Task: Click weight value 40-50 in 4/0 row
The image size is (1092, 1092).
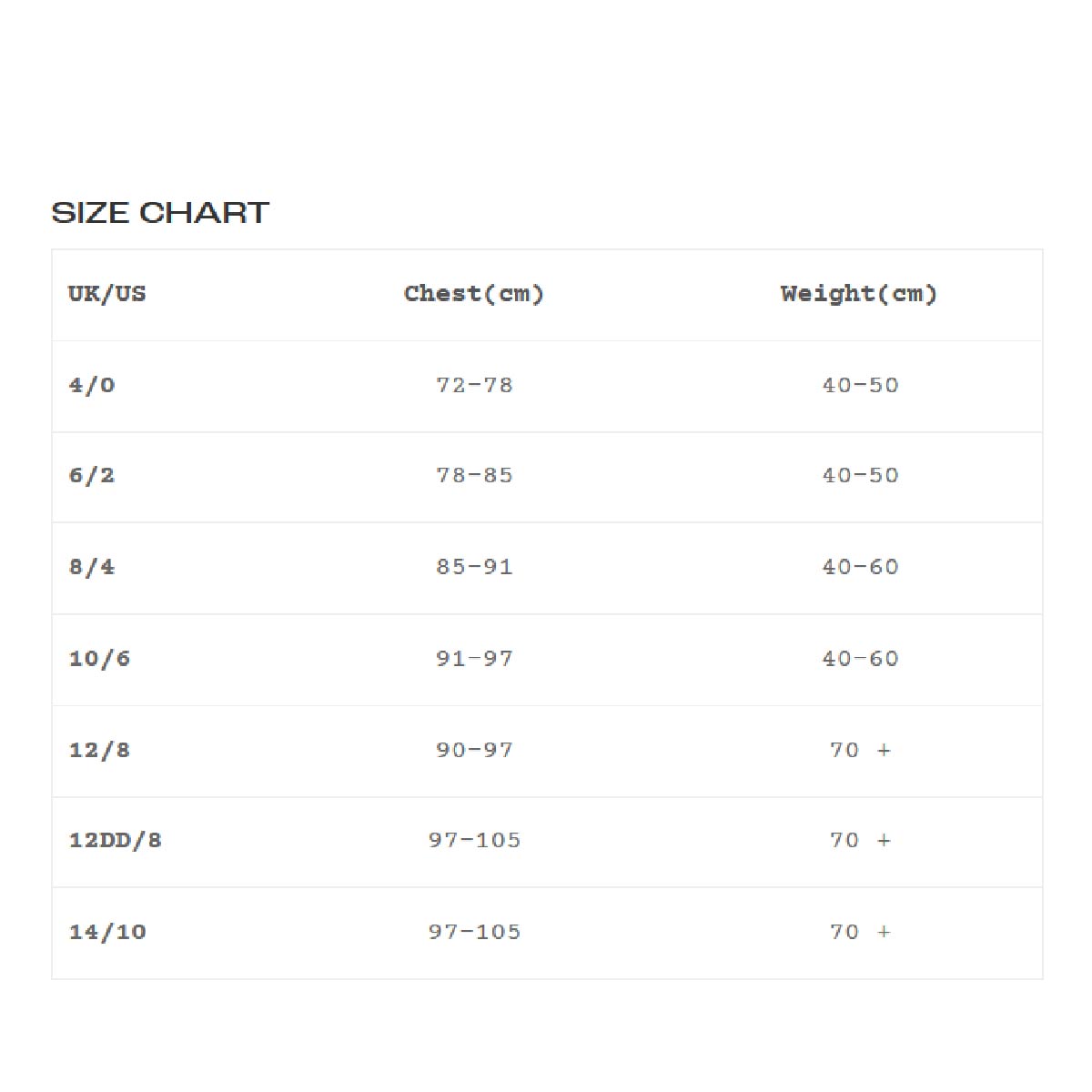Action: click(860, 385)
